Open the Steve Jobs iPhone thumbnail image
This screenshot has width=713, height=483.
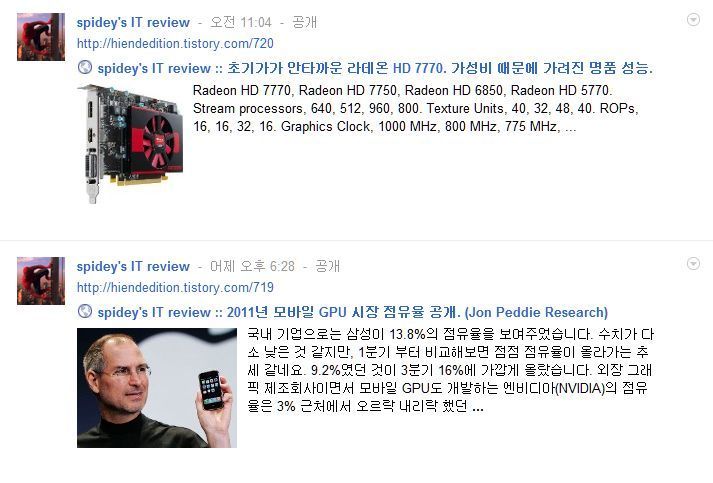[x=157, y=388]
